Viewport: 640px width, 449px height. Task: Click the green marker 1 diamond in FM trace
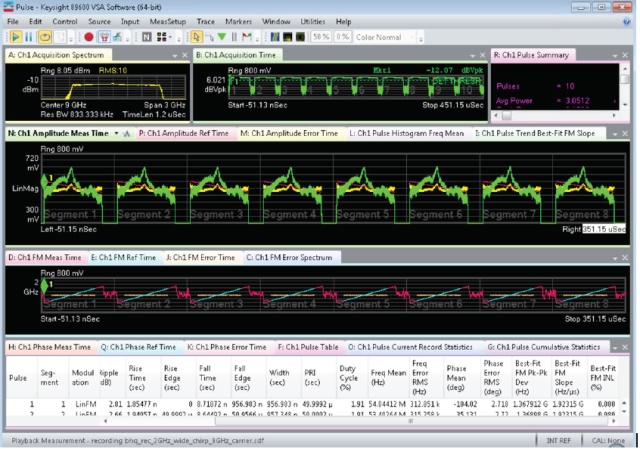pyautogui.click(x=44, y=286)
